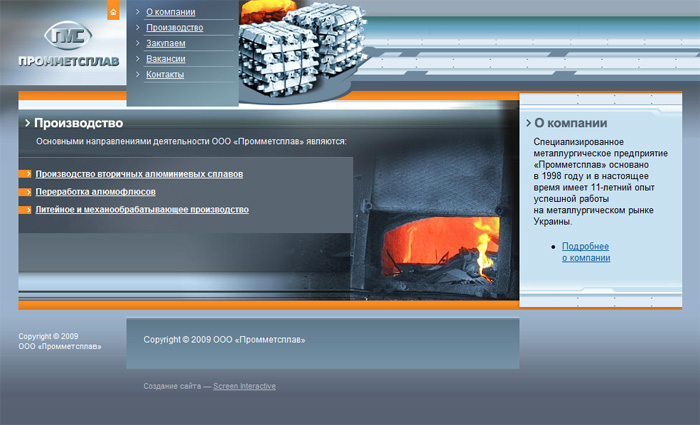Follow the Подробнее о компании link
This screenshot has height=425, width=700.
tap(586, 252)
